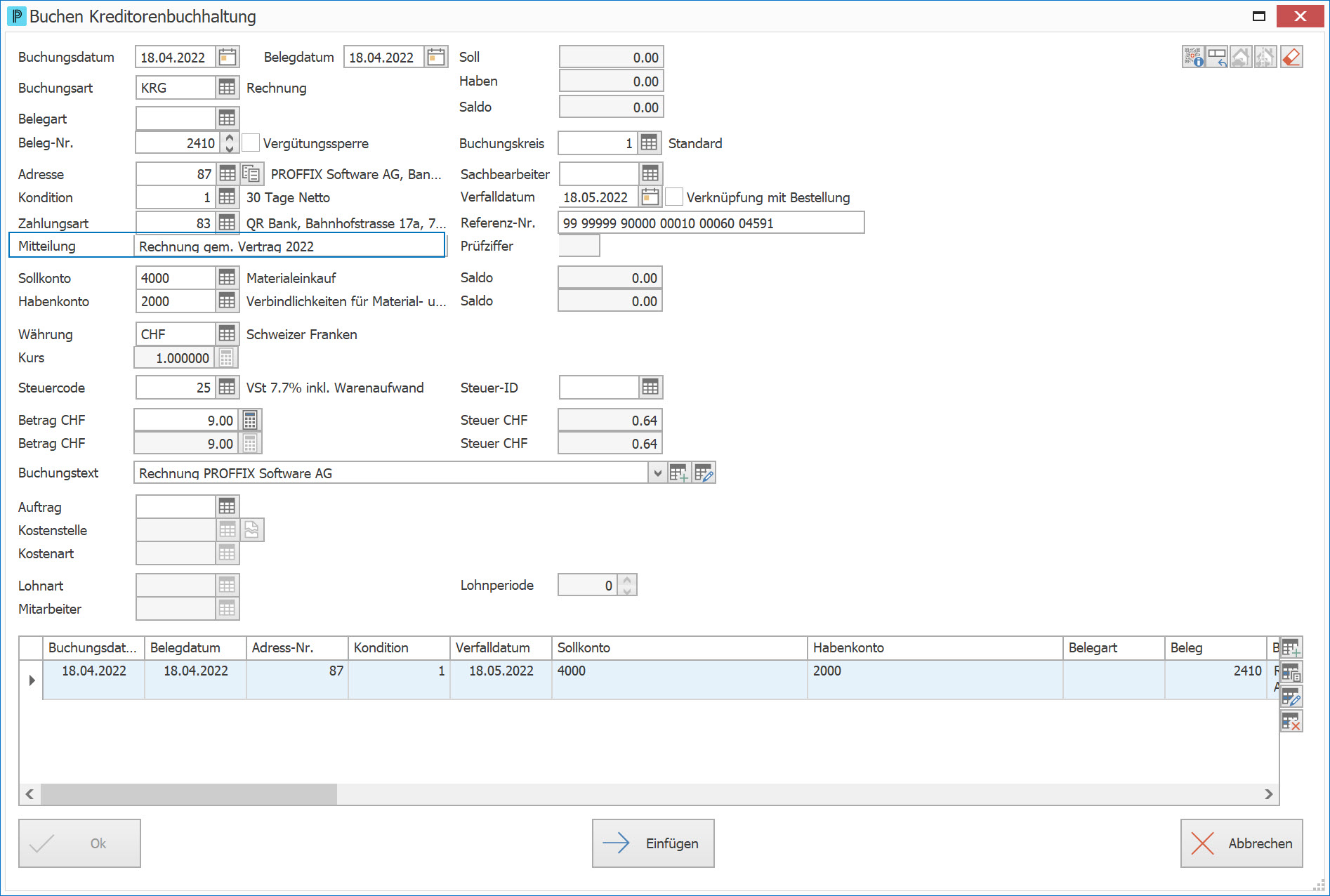The height and width of the screenshot is (896, 1330).
Task: Click the horizontal scrollbar thumb
Action: point(189,794)
